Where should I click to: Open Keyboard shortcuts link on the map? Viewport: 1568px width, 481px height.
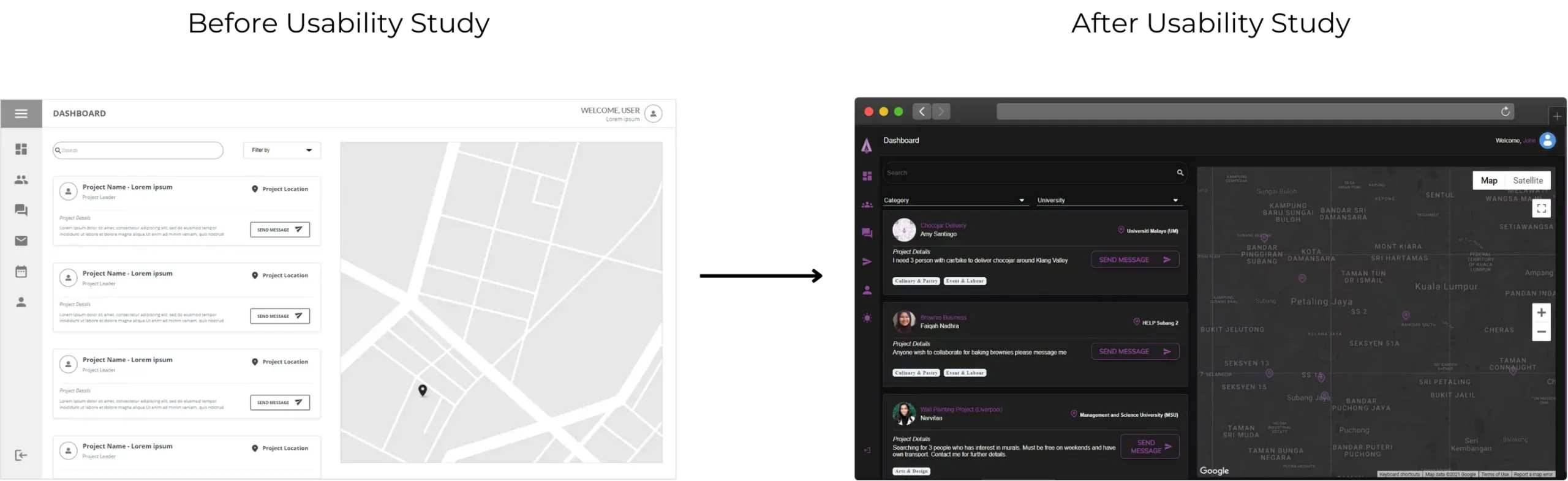click(1398, 474)
